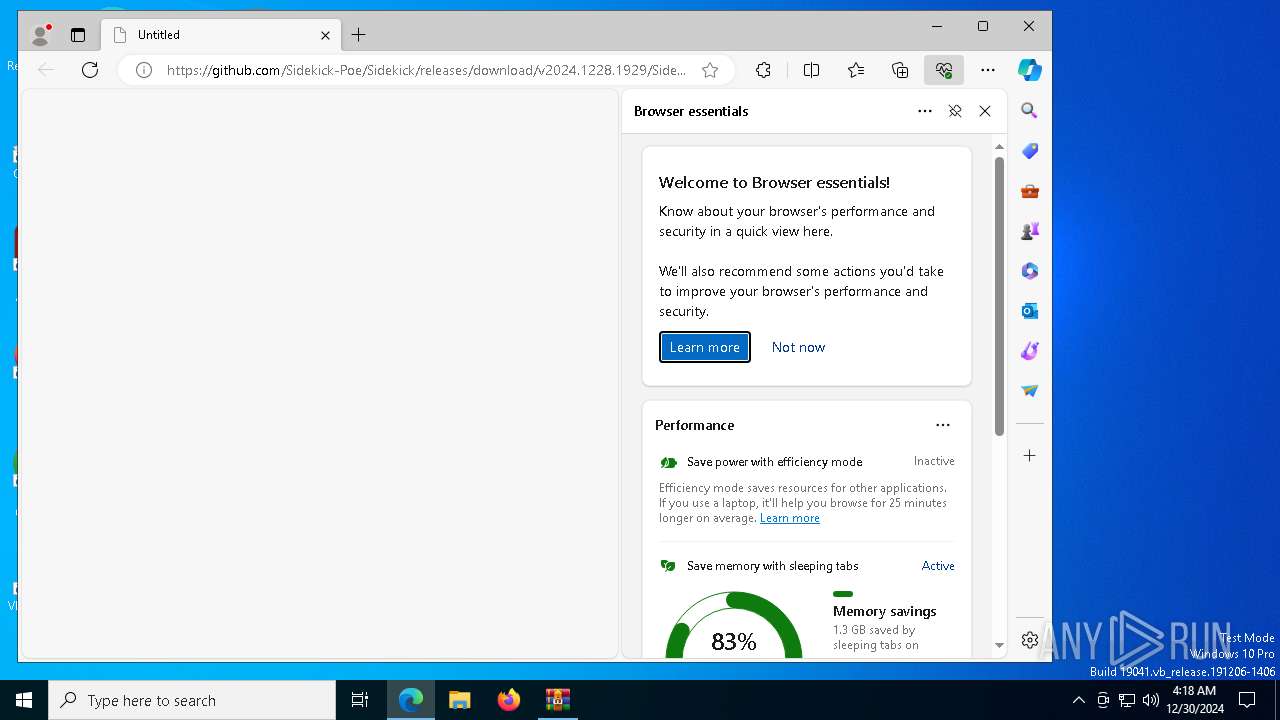The height and width of the screenshot is (720, 1280).
Task: Open the Windows Start menu
Action: [x=24, y=700]
